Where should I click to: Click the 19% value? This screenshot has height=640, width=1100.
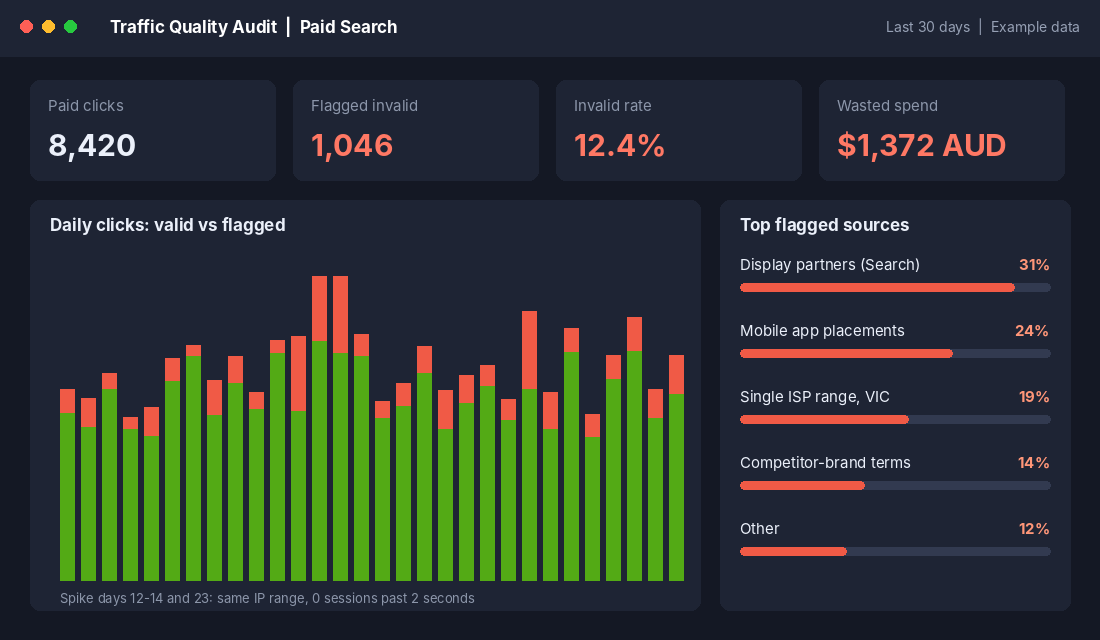1034,396
